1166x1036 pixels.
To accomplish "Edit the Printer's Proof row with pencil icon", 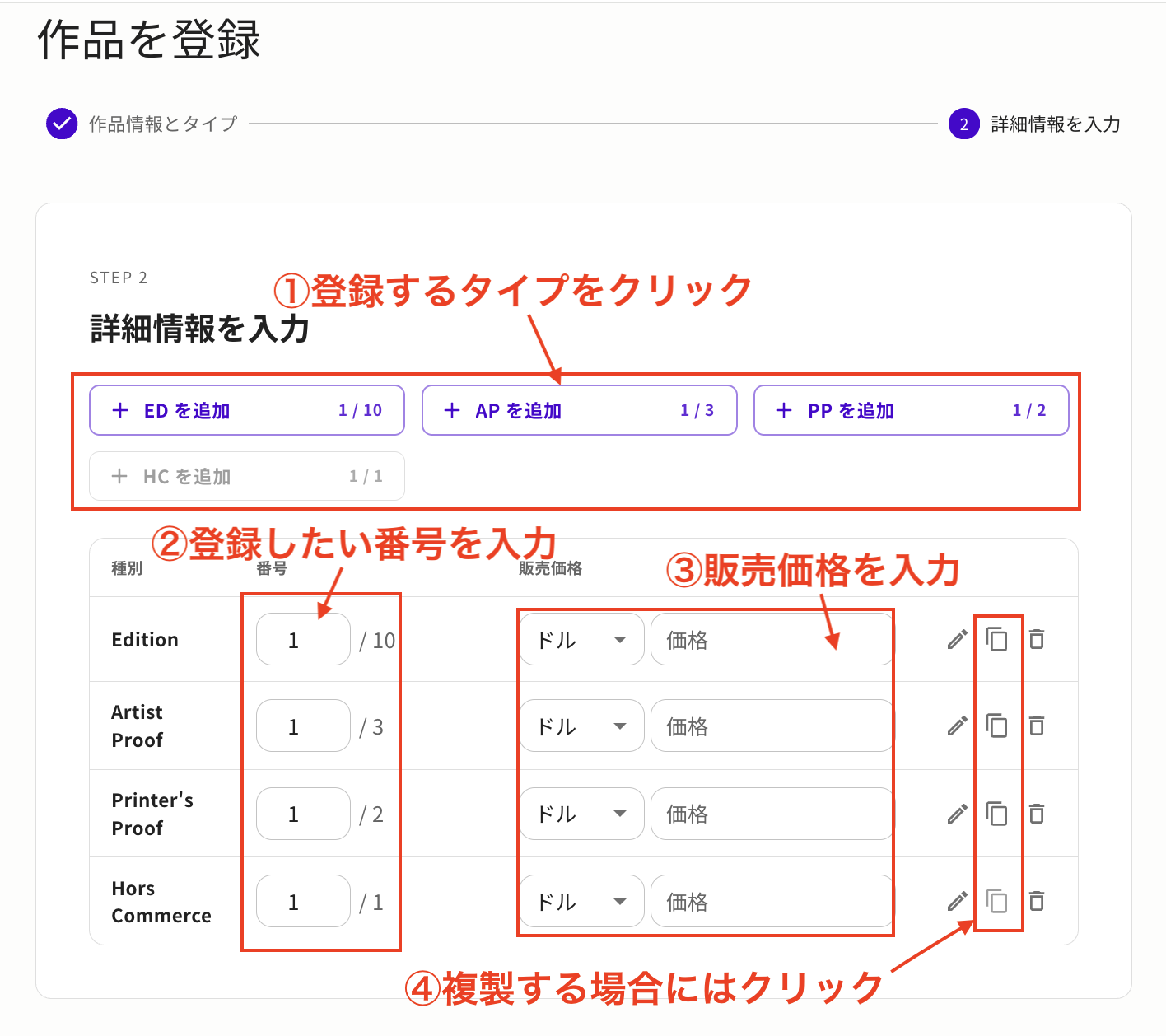I will 957,814.
